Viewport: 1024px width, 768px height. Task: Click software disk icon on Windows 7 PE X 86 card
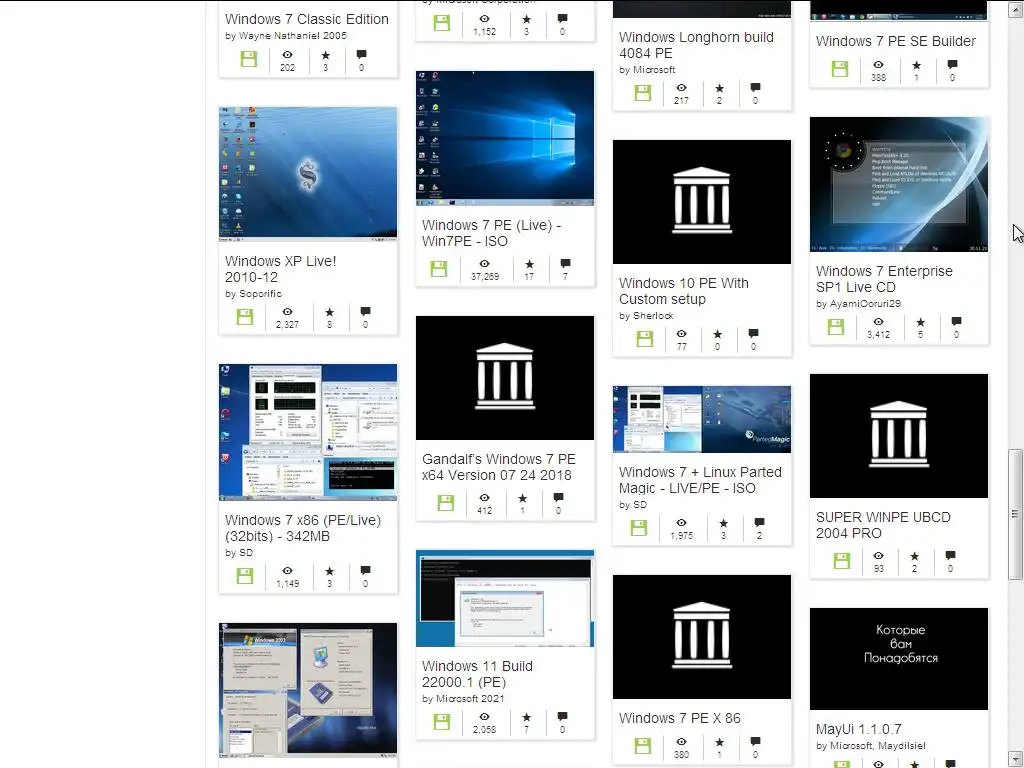point(643,746)
